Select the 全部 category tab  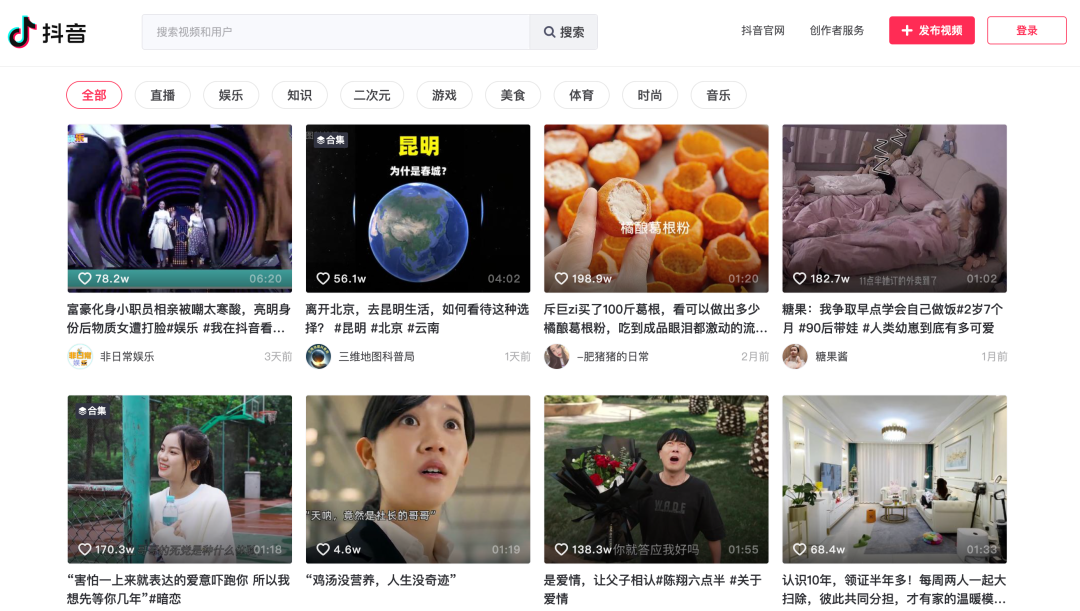pos(94,95)
